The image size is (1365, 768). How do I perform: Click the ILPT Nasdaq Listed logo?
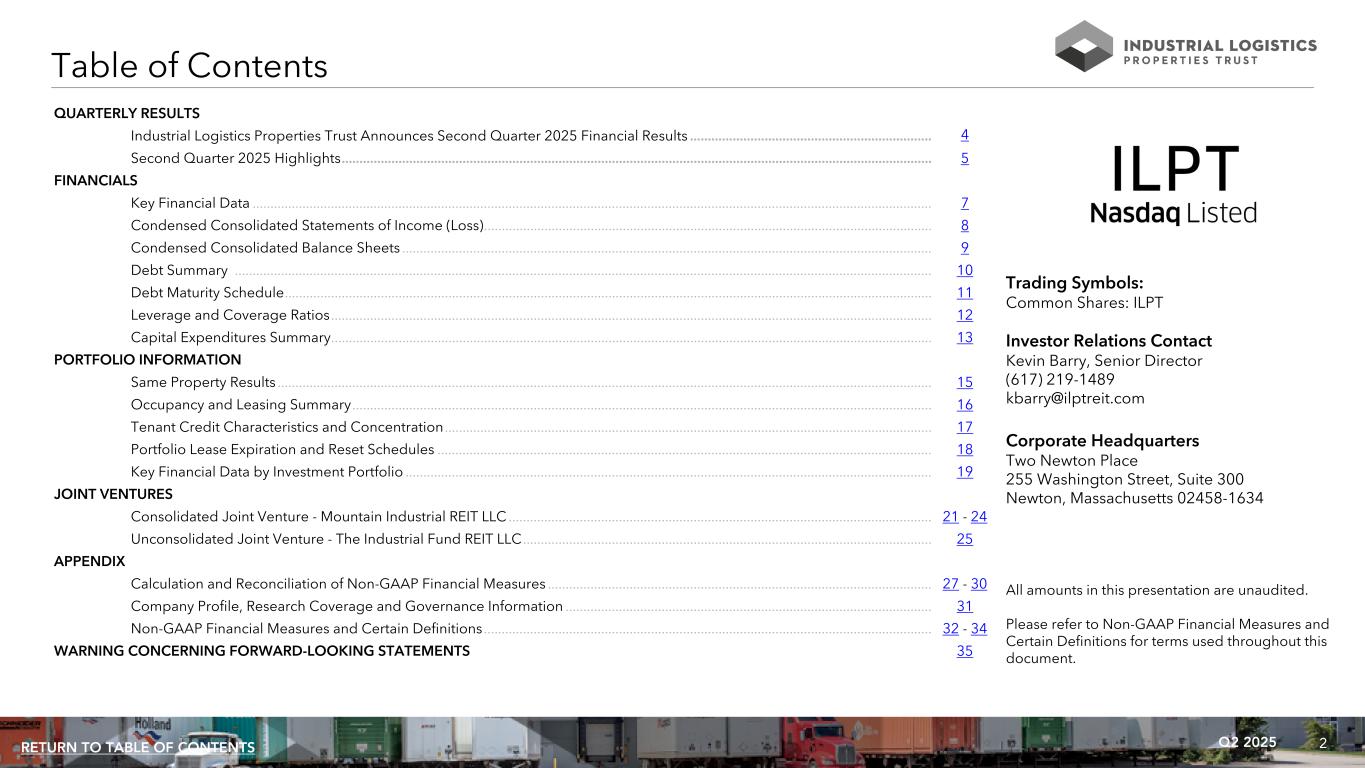pyautogui.click(x=1173, y=184)
